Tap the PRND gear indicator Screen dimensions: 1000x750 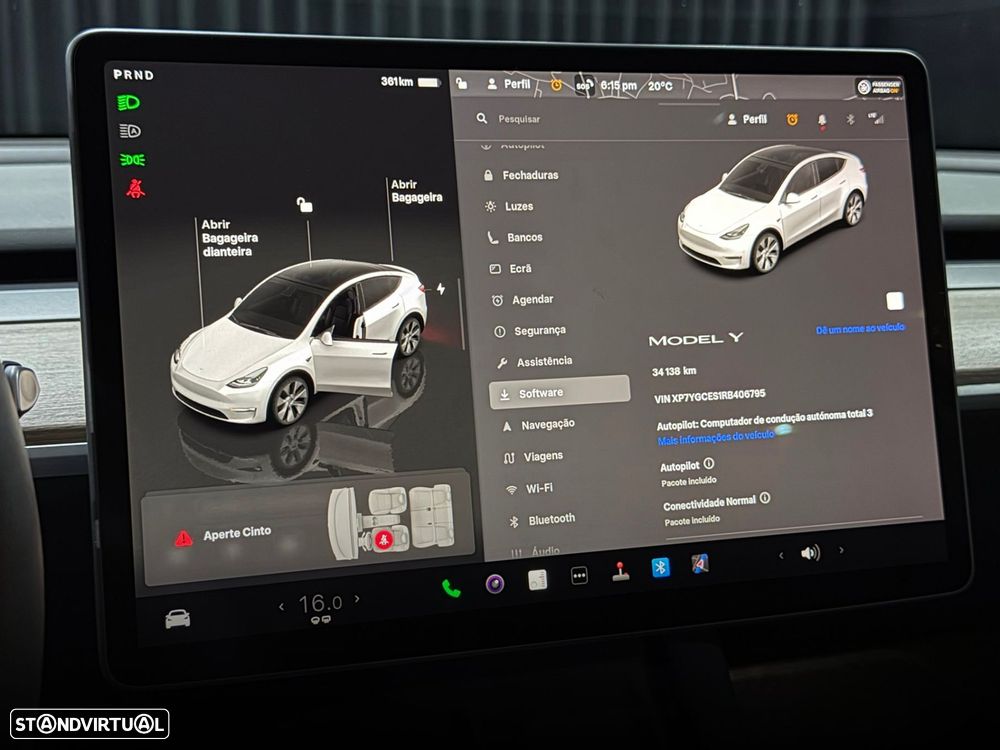point(133,75)
